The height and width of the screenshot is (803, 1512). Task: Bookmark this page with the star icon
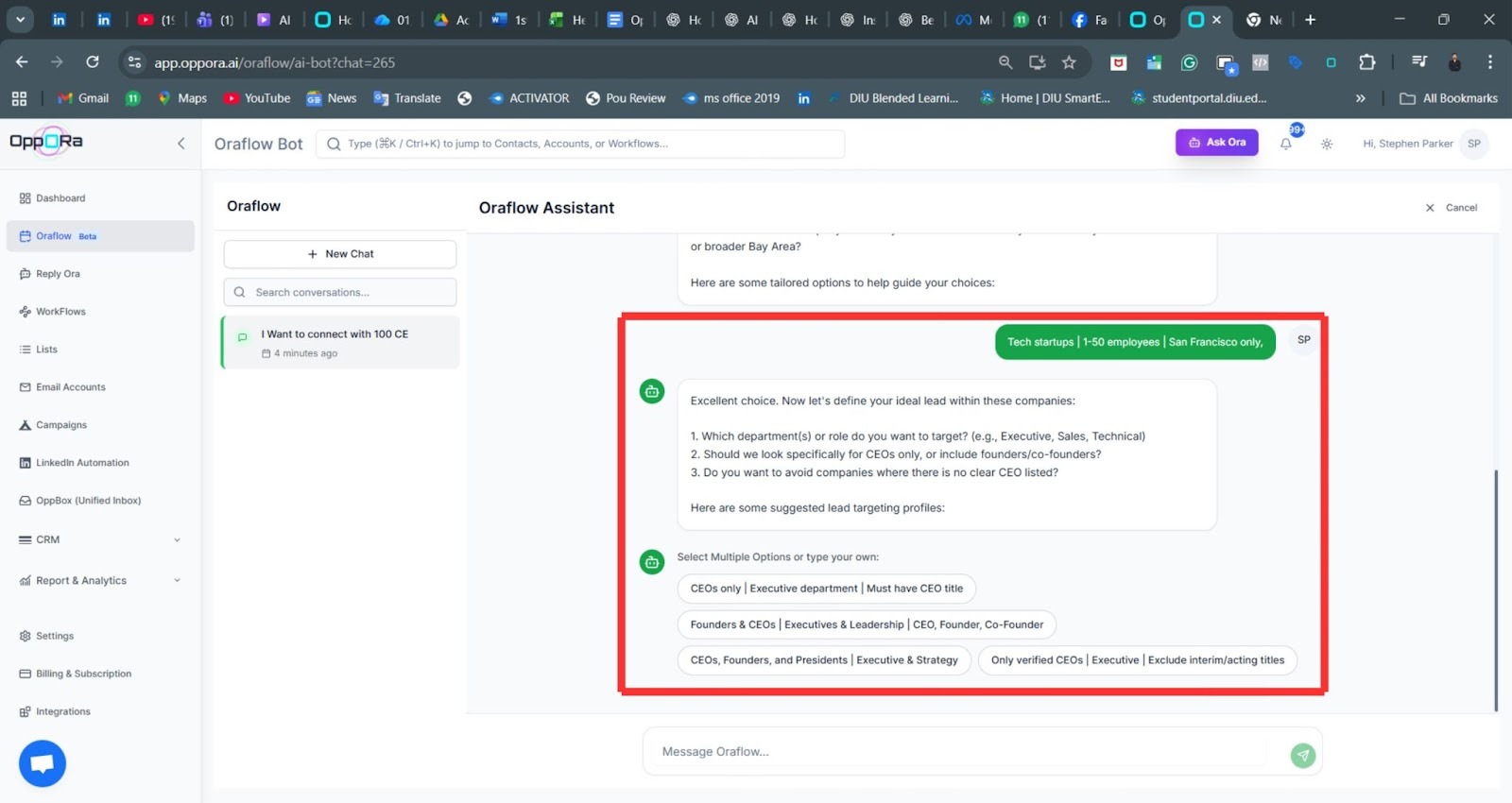point(1069,62)
